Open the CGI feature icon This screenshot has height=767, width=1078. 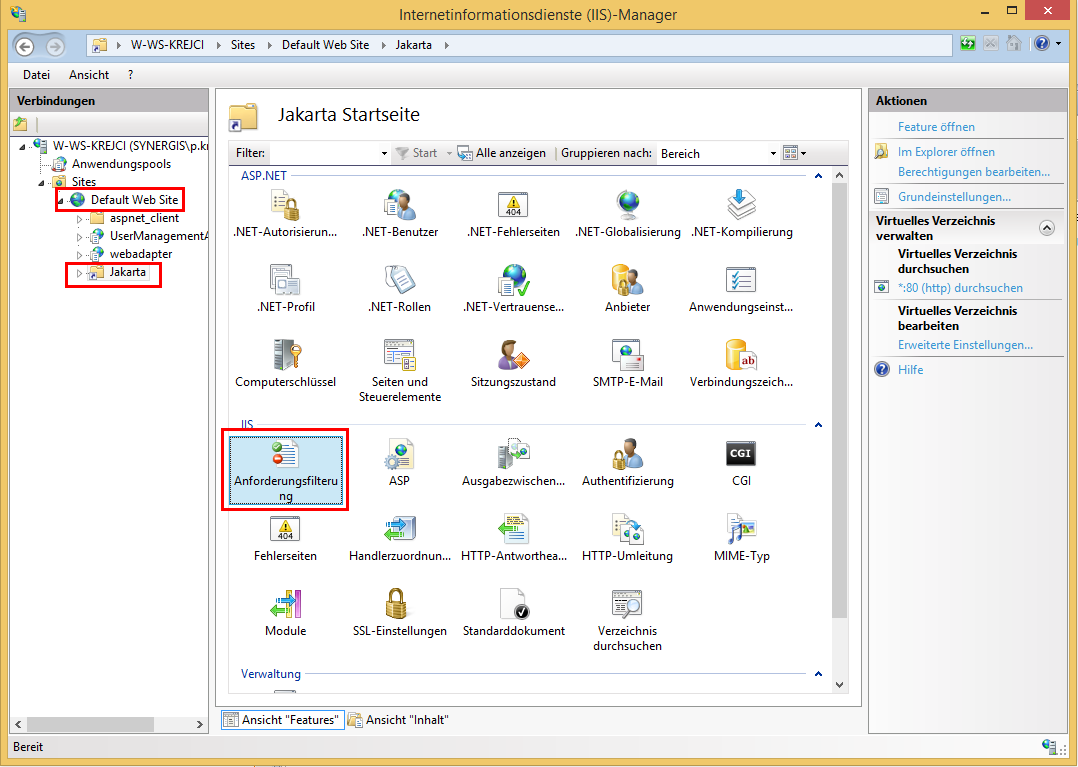[x=740, y=455]
